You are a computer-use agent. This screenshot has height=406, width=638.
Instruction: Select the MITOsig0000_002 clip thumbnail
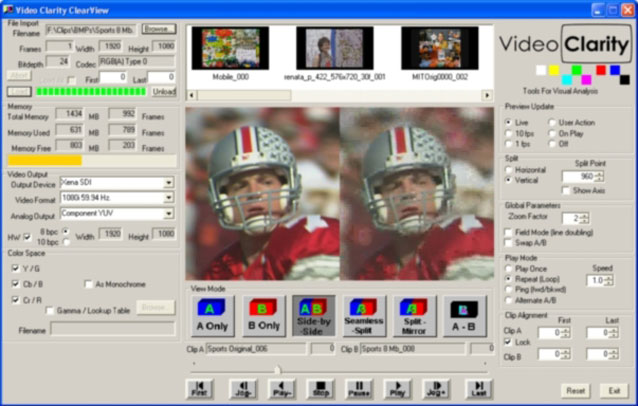click(x=439, y=48)
